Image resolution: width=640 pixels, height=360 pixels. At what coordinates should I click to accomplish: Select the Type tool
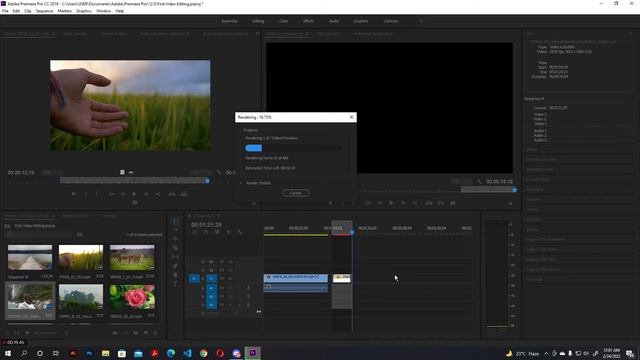click(x=176, y=284)
